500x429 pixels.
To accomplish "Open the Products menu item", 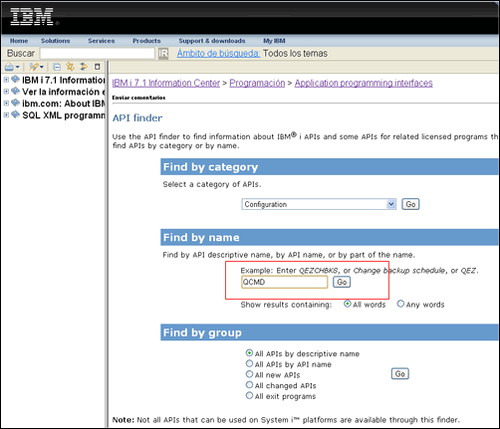I will point(147,41).
